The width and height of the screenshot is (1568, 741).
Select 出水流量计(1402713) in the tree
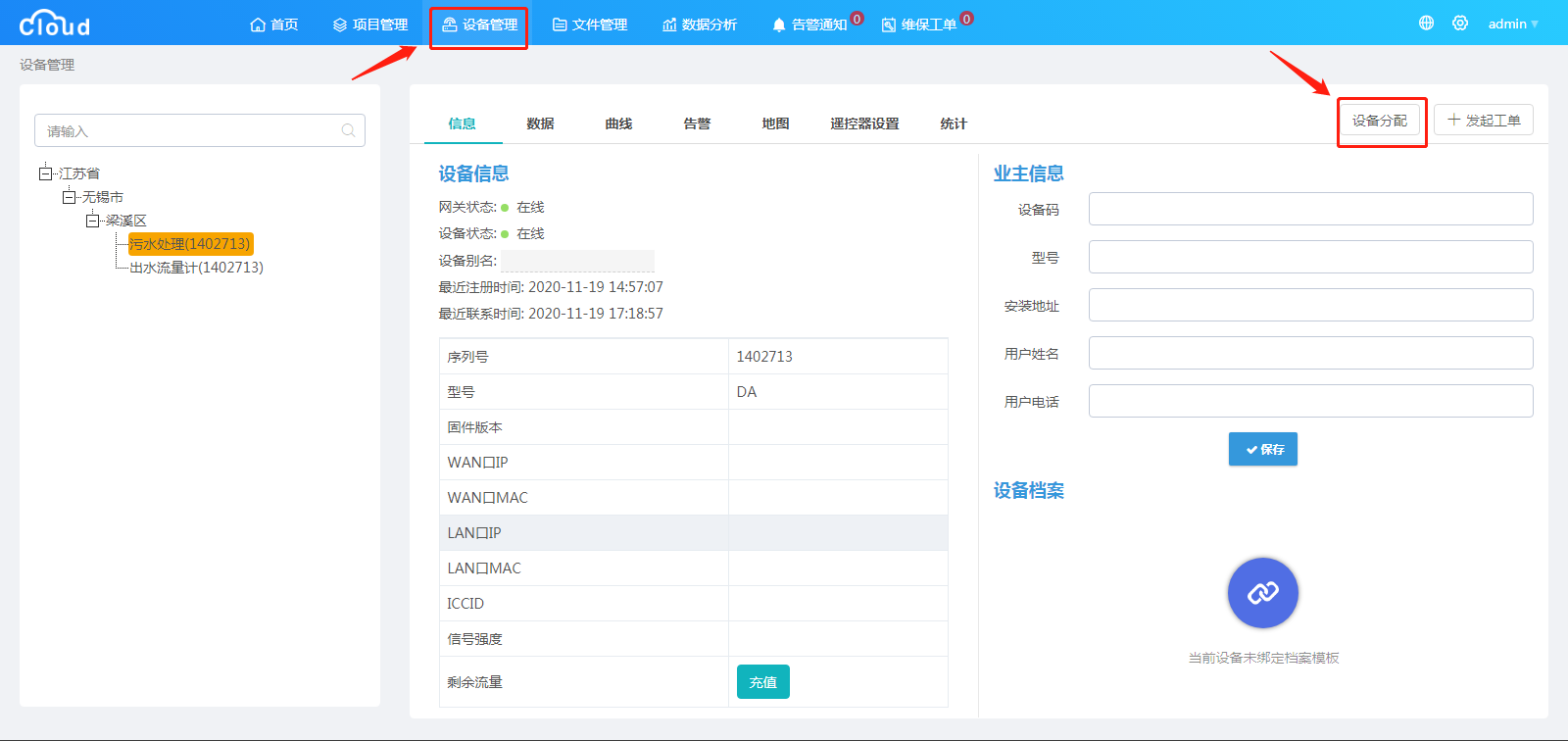click(x=196, y=268)
